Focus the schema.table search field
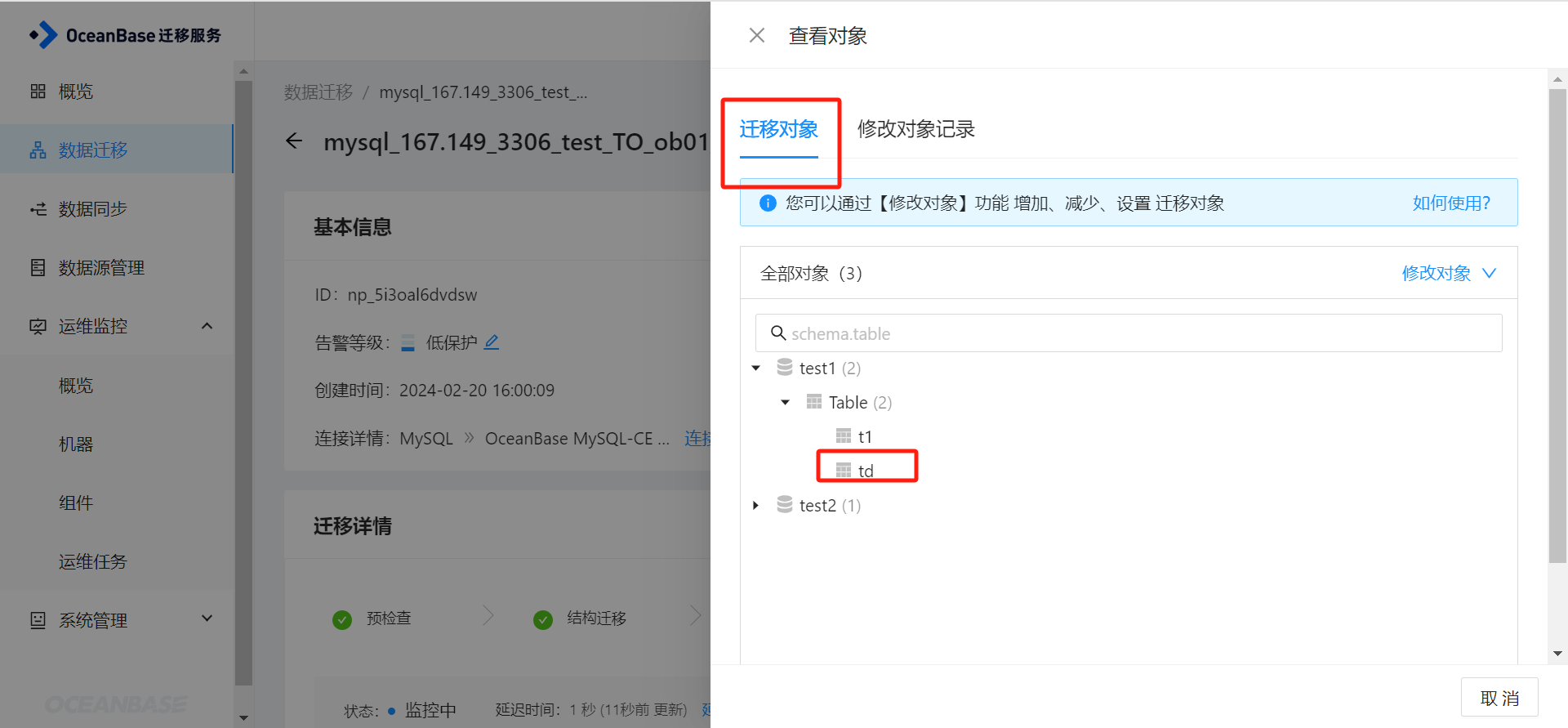The width and height of the screenshot is (1568, 728). click(1129, 333)
